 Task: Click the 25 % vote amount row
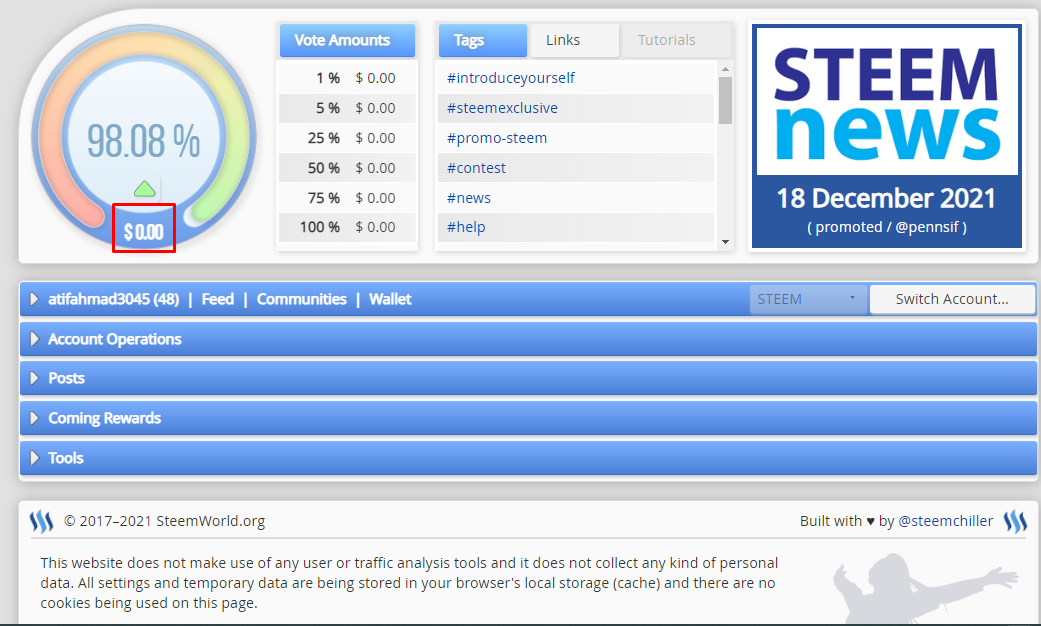click(347, 138)
